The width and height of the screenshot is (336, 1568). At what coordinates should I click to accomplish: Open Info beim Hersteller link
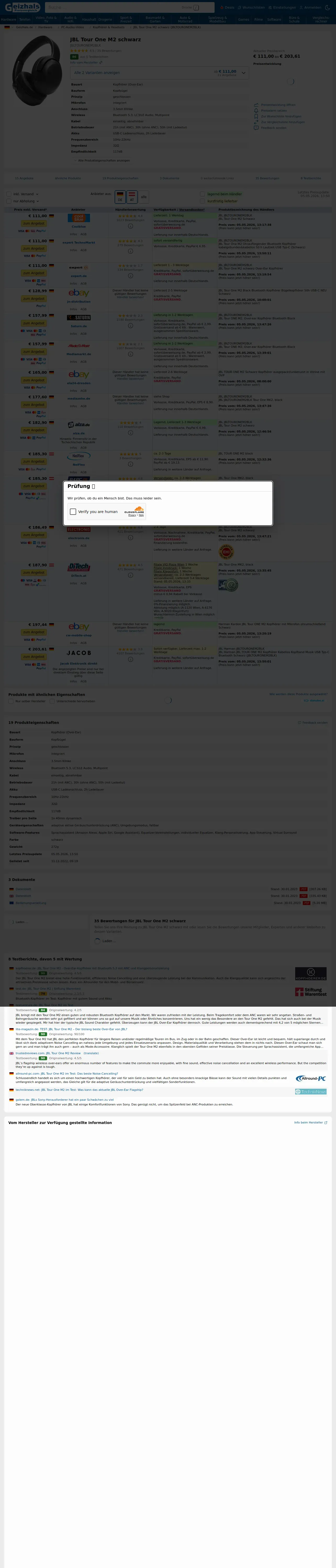coord(310,1122)
